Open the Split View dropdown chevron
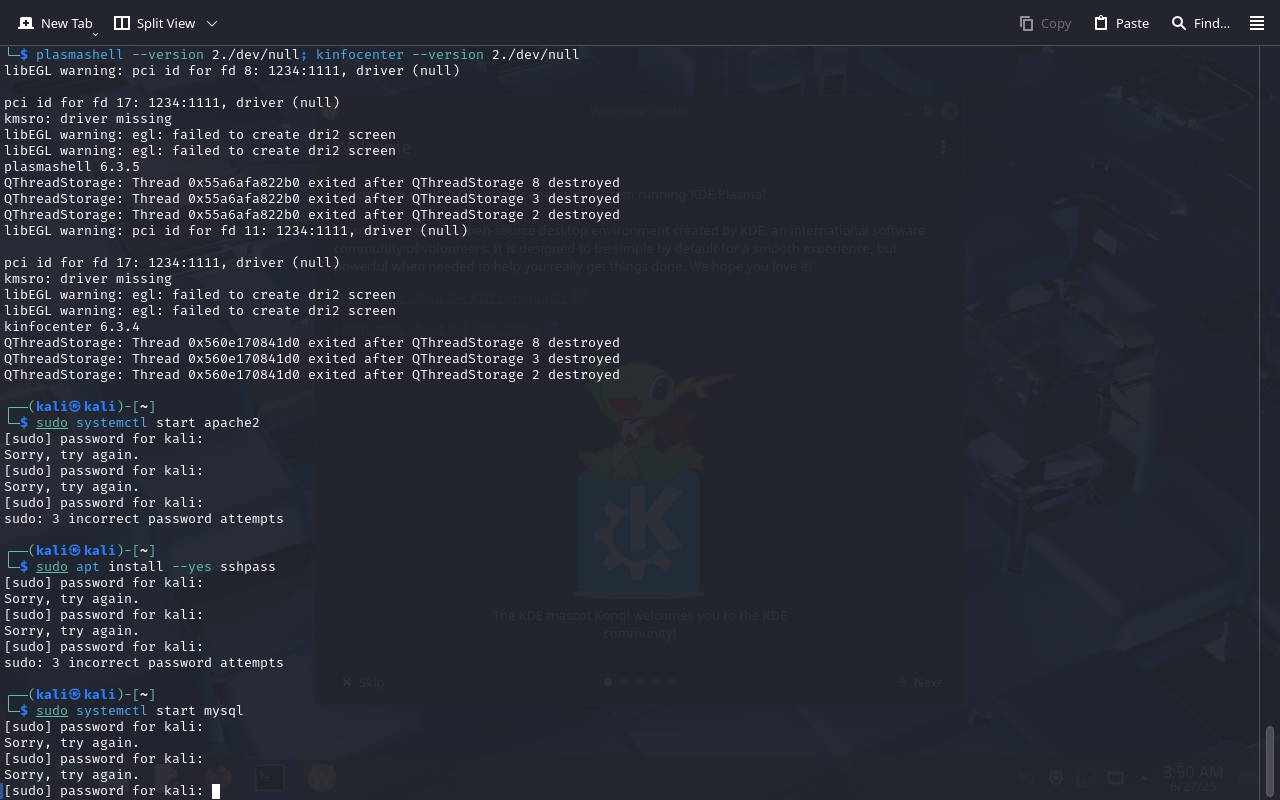The image size is (1280, 800). (212, 23)
